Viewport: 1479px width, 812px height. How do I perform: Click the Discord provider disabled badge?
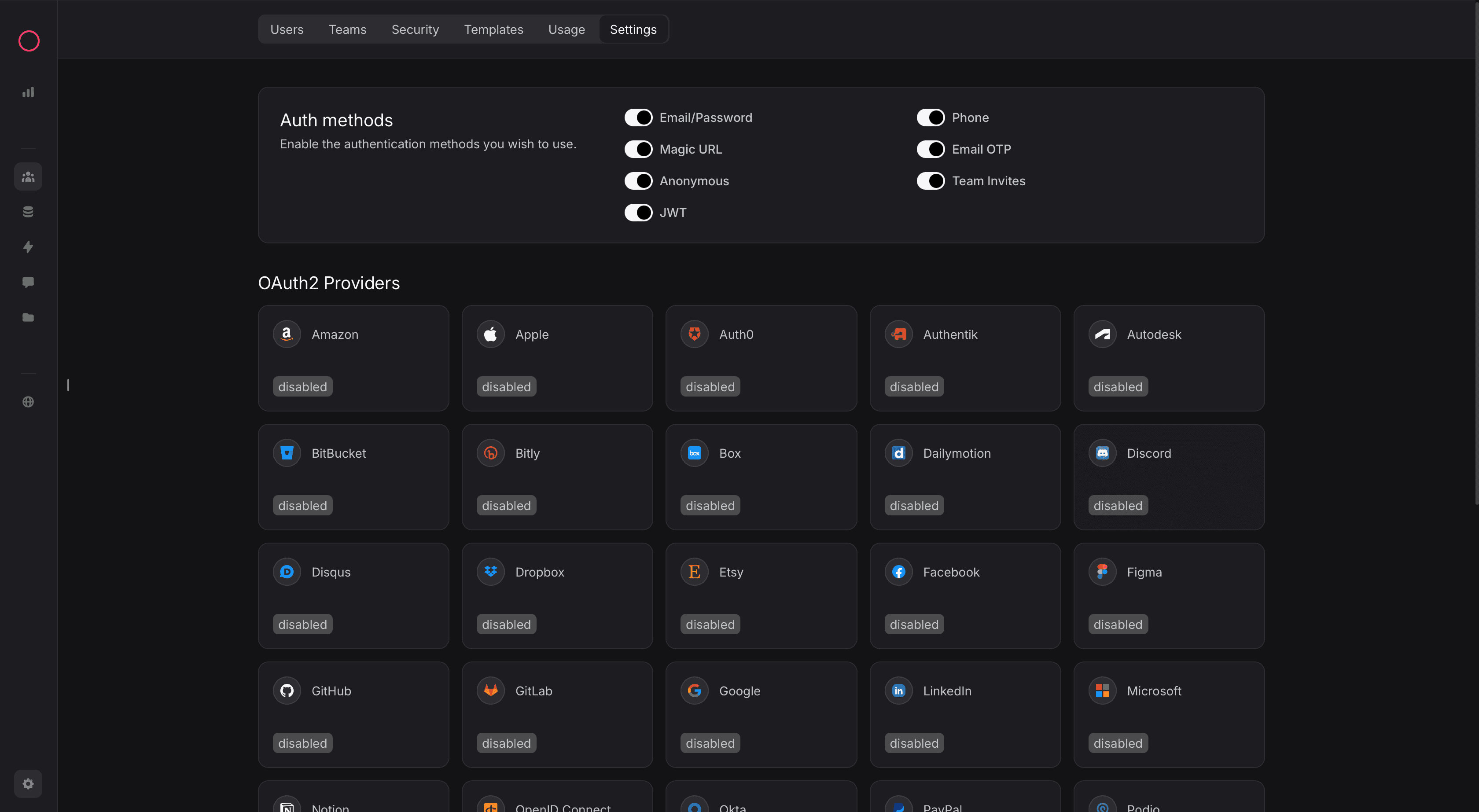coord(1117,506)
